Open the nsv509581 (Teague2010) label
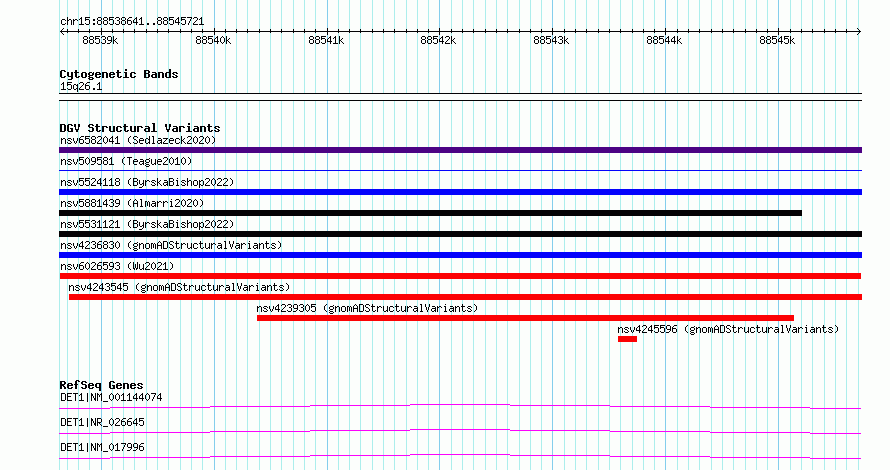Image resolution: width=890 pixels, height=470 pixels. click(x=126, y=161)
